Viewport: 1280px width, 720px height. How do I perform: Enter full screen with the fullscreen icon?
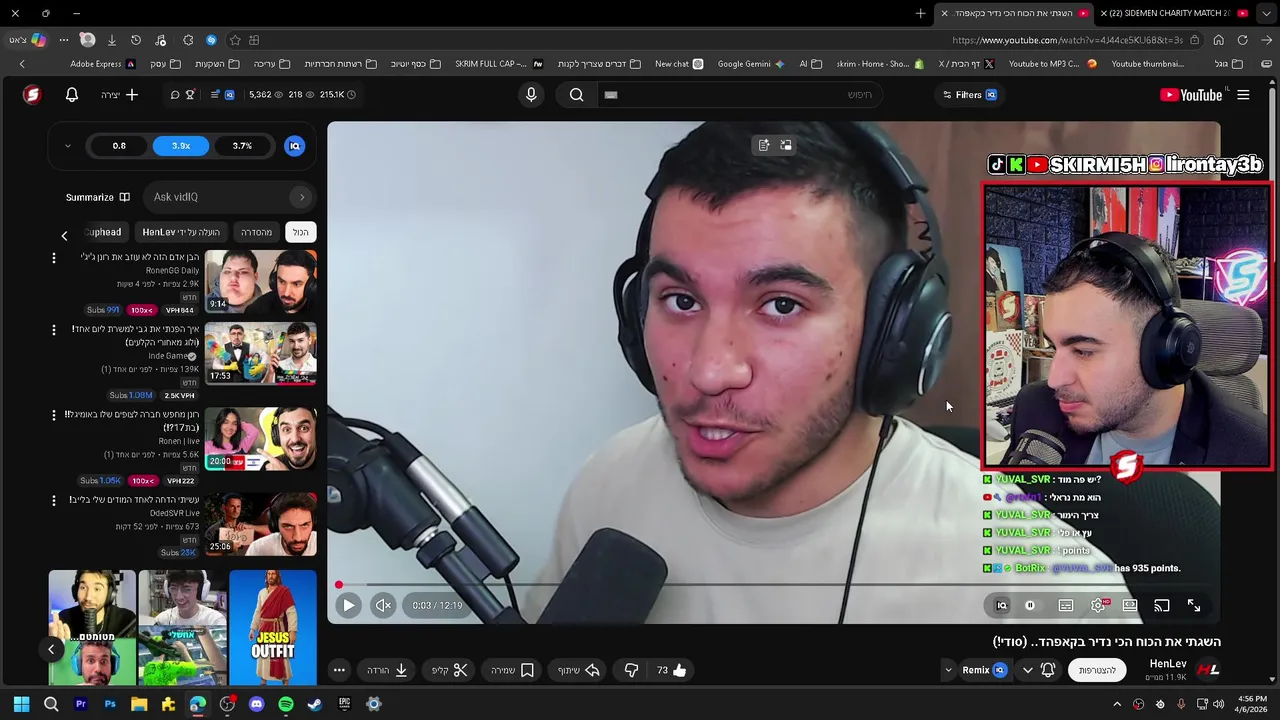[1194, 605]
